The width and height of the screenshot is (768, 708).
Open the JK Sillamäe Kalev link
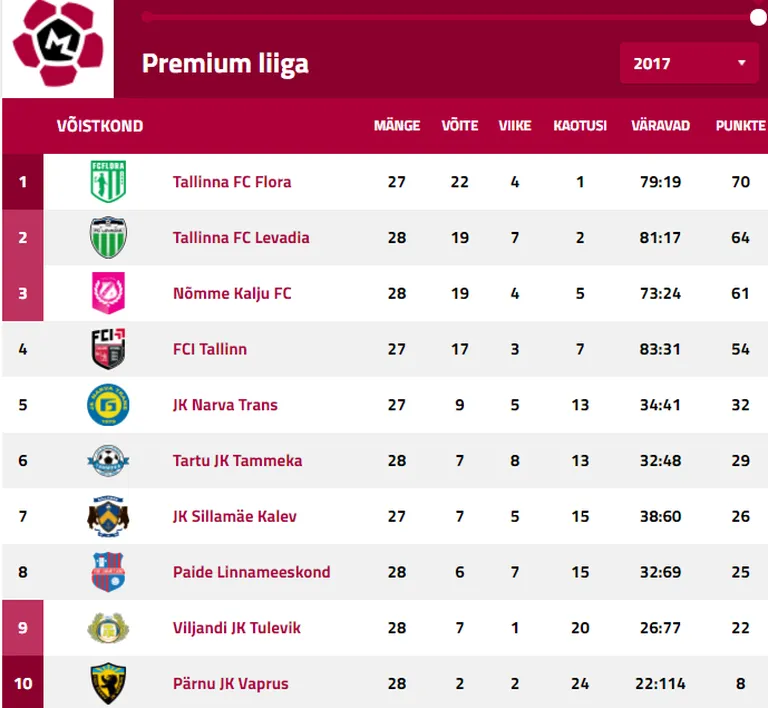tap(235, 516)
